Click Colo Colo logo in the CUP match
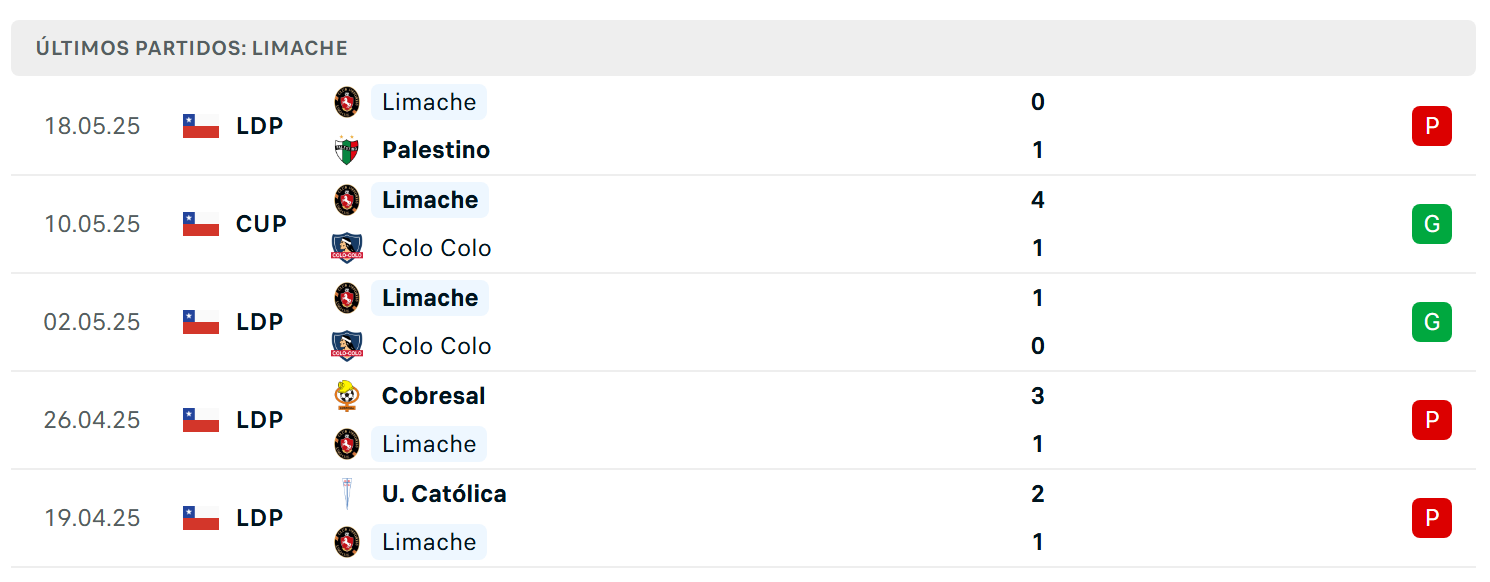The height and width of the screenshot is (582, 1490). 346,248
